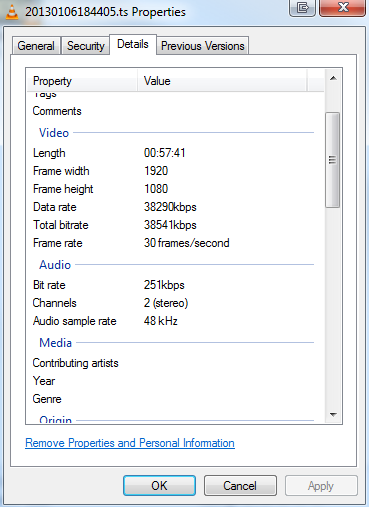Switch to the Security tab
The image size is (369, 507).
pyautogui.click(x=86, y=46)
